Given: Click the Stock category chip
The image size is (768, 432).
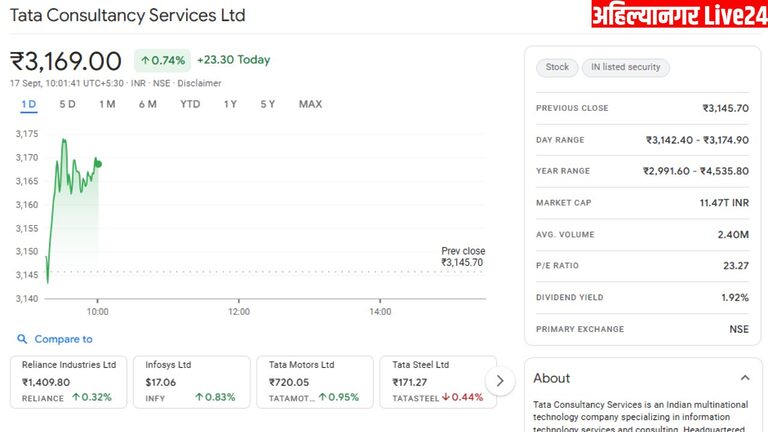Looking at the screenshot, I should click(557, 67).
